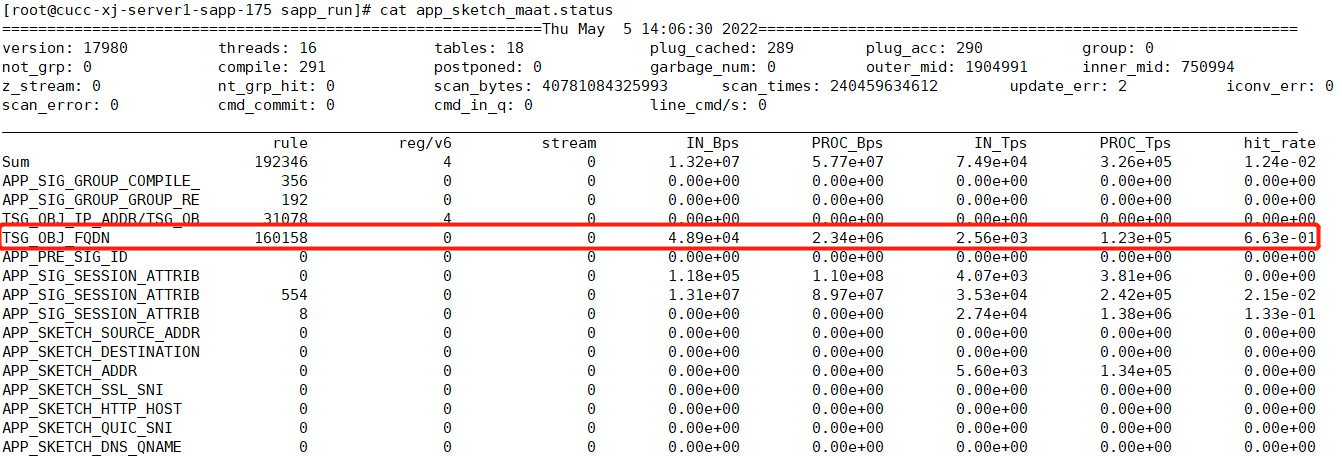1342x470 pixels.
Task: Click the APP_SKETCH_DNS_QNAME row label
Action: tap(91, 447)
